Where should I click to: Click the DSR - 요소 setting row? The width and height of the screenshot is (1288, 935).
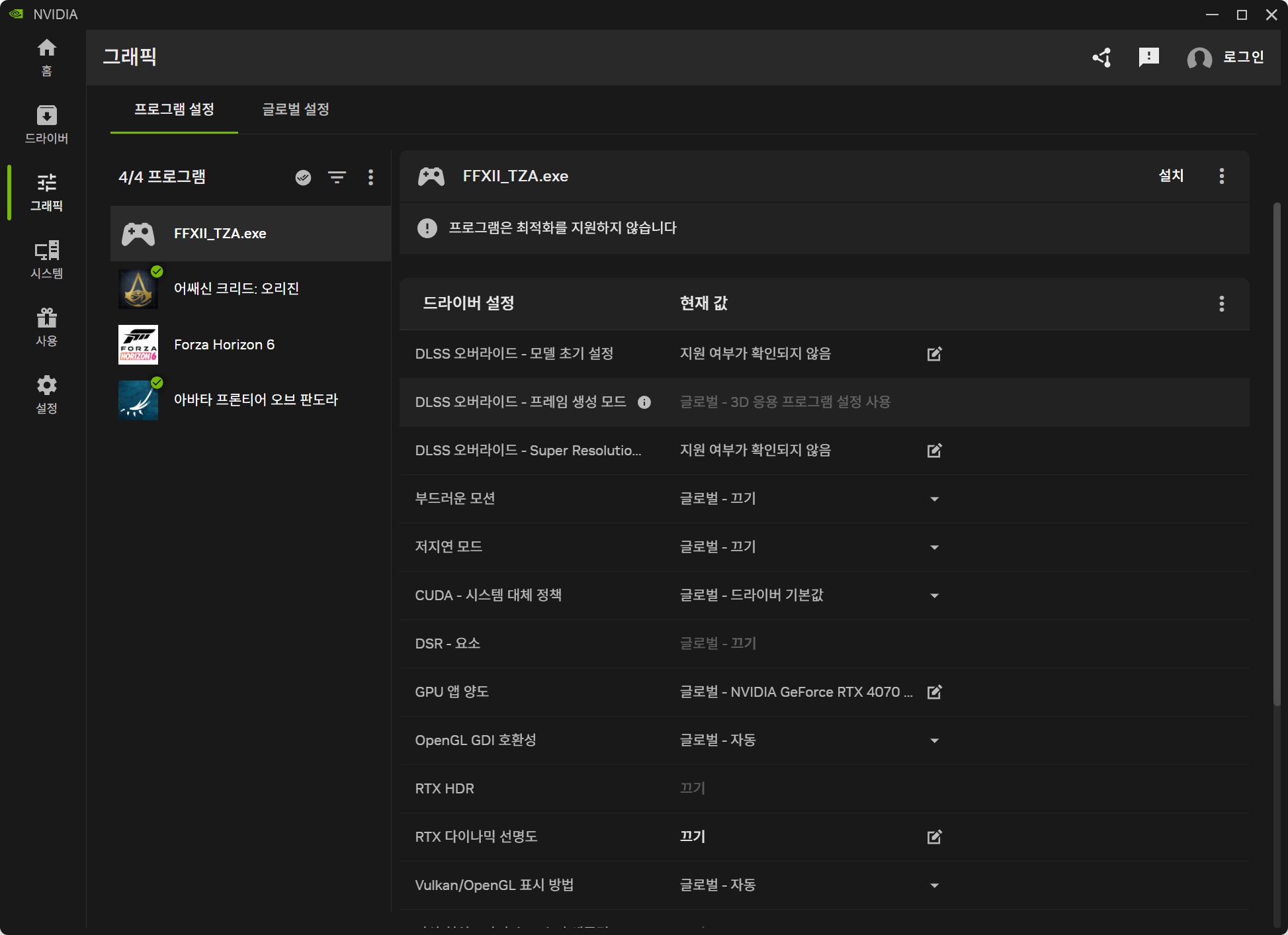pyautogui.click(x=824, y=644)
